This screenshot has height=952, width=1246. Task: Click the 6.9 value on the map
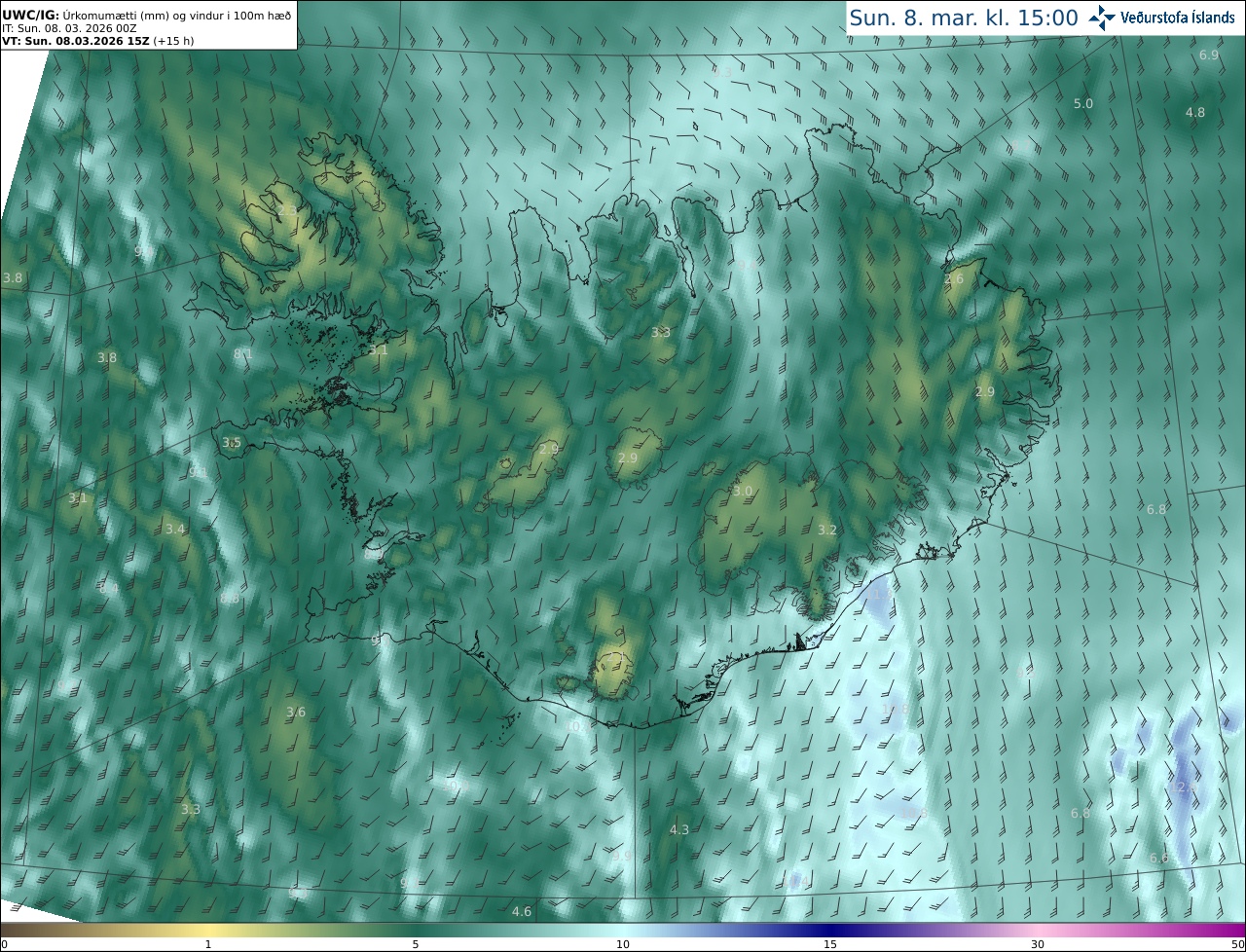coord(1209,55)
